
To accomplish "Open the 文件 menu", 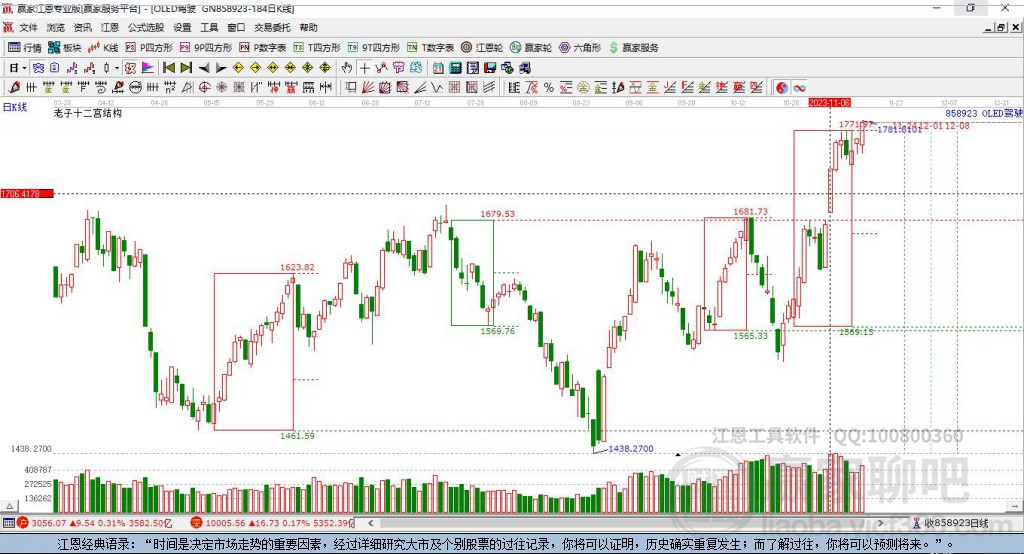I will click(x=29, y=27).
